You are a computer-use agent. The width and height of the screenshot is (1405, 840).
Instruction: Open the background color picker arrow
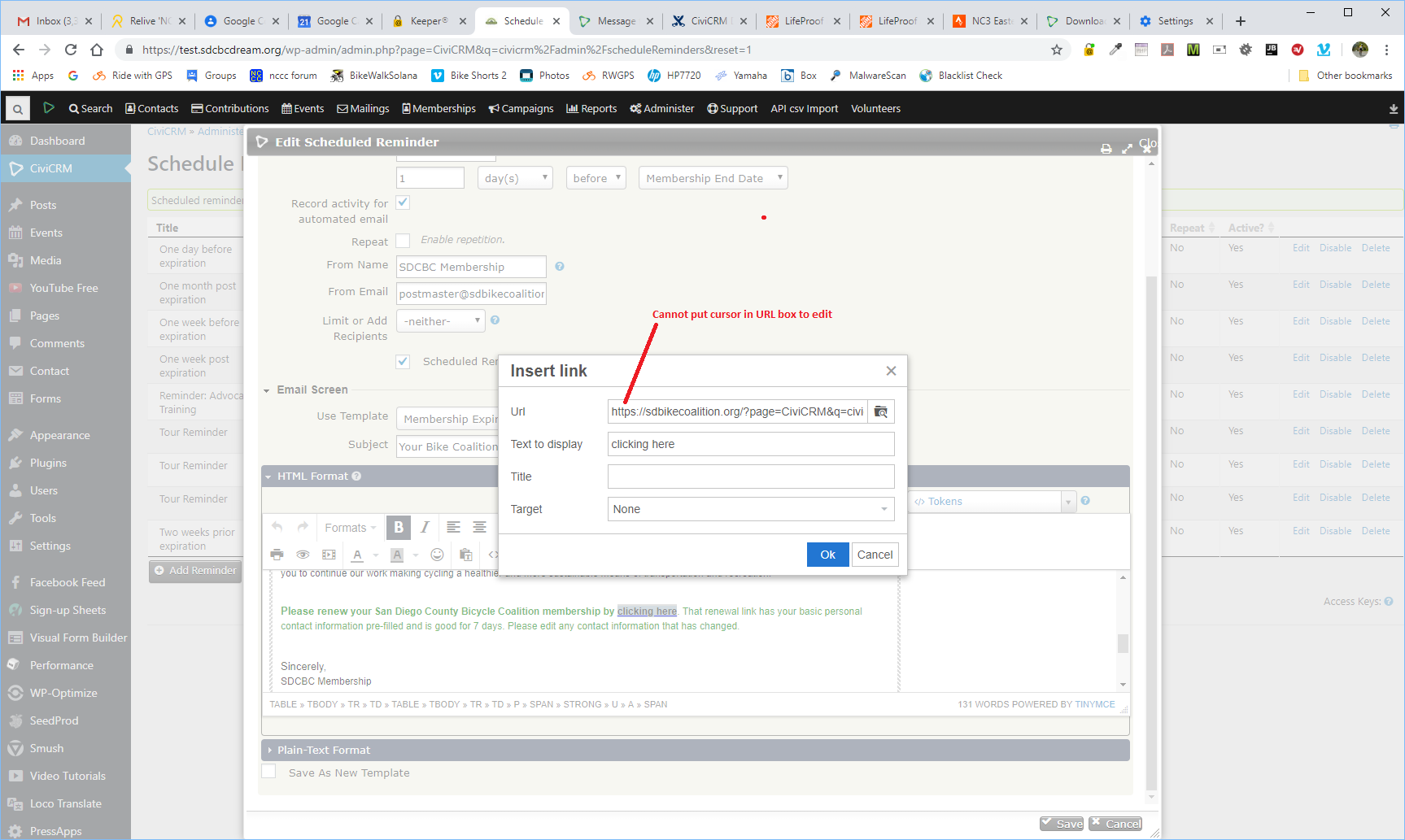coord(416,555)
